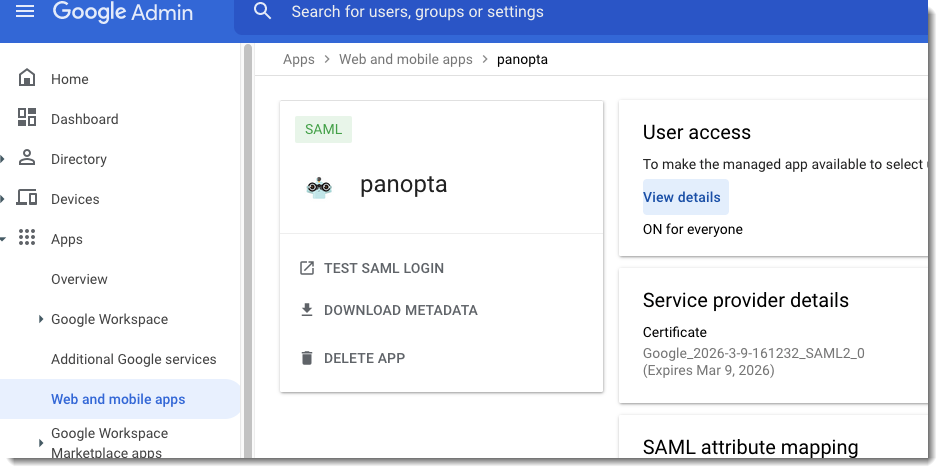Select Web and mobile apps menu item
This screenshot has height=473, width=943.
click(118, 399)
